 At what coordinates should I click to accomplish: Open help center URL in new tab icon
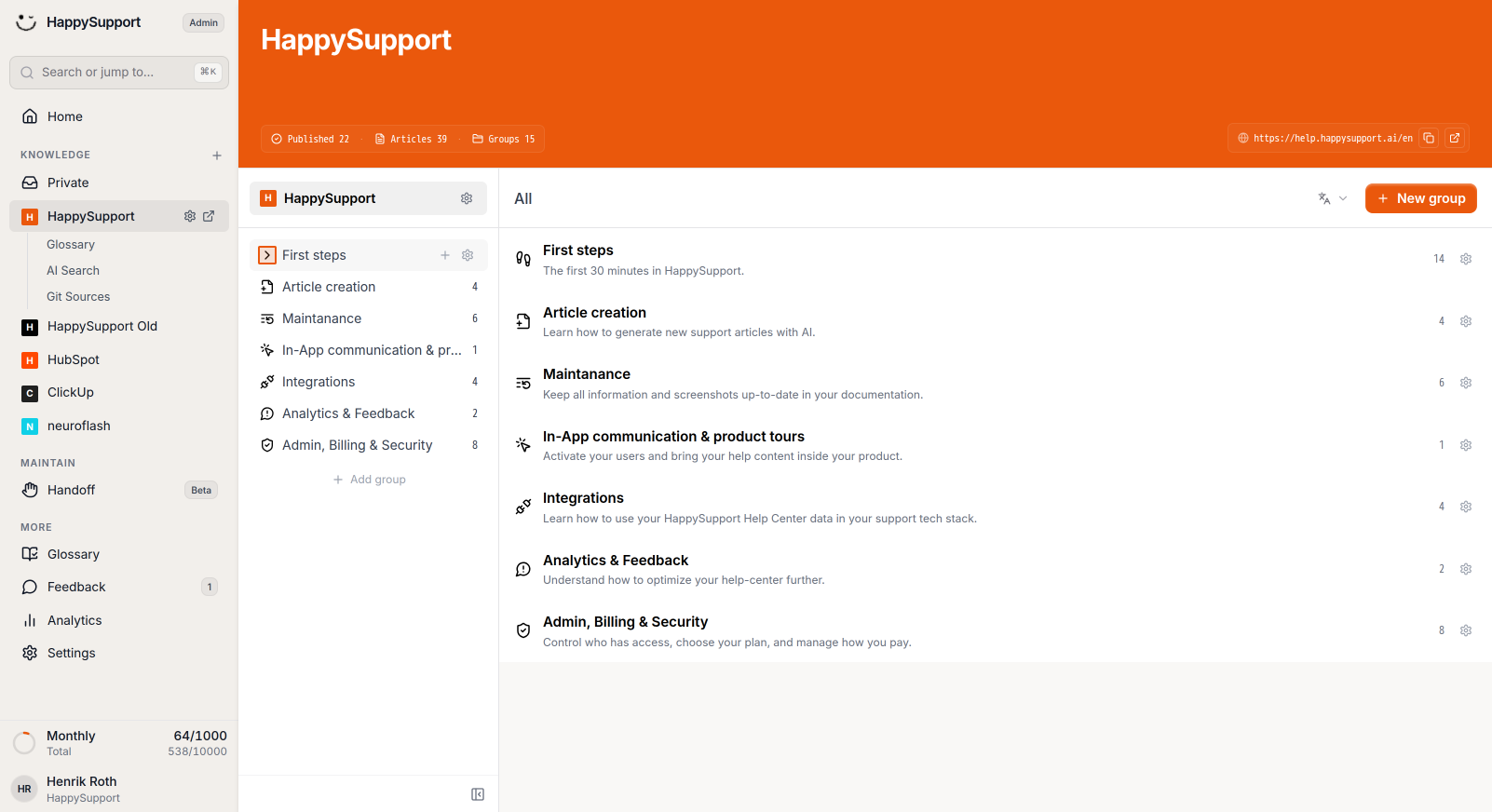[x=1455, y=138]
